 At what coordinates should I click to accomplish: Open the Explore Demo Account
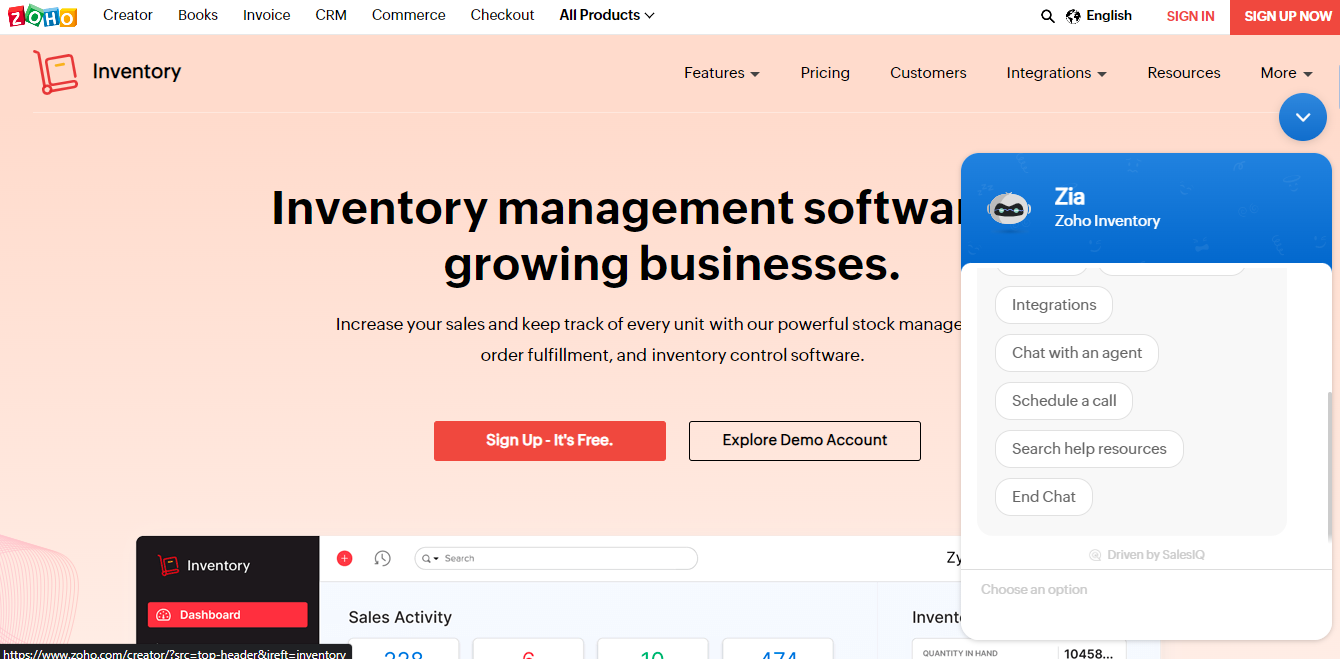[804, 440]
